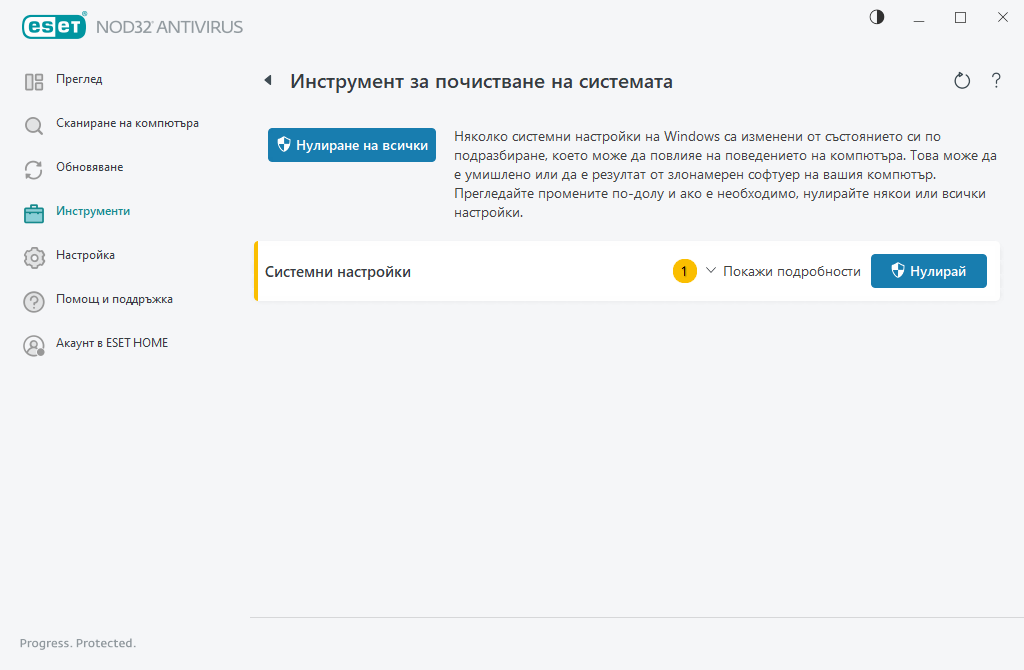Expand Системни настройки with the chevron arrow
This screenshot has width=1024, height=670.
tap(710, 270)
